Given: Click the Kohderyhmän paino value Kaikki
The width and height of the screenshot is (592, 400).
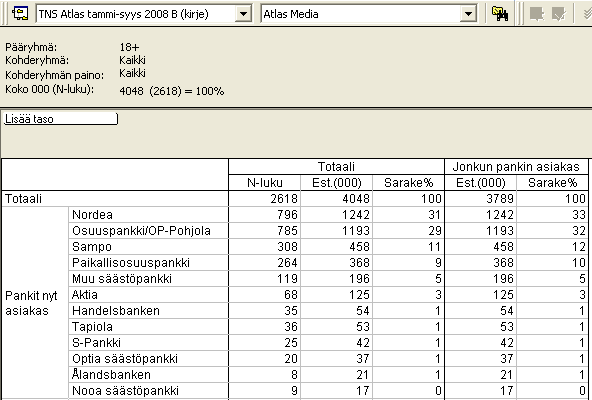Looking at the screenshot, I should (132, 73).
